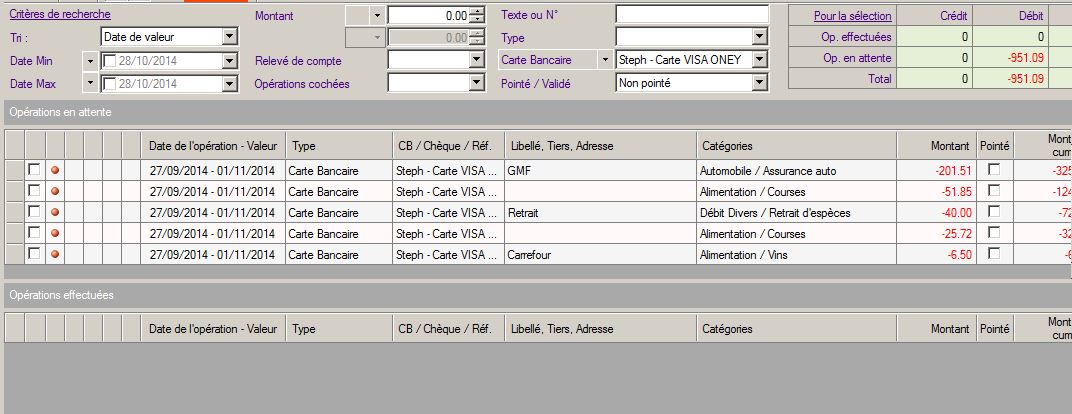The height and width of the screenshot is (414, 1072).
Task: Click the Montant column header in Opérations en attente
Action: point(949,146)
